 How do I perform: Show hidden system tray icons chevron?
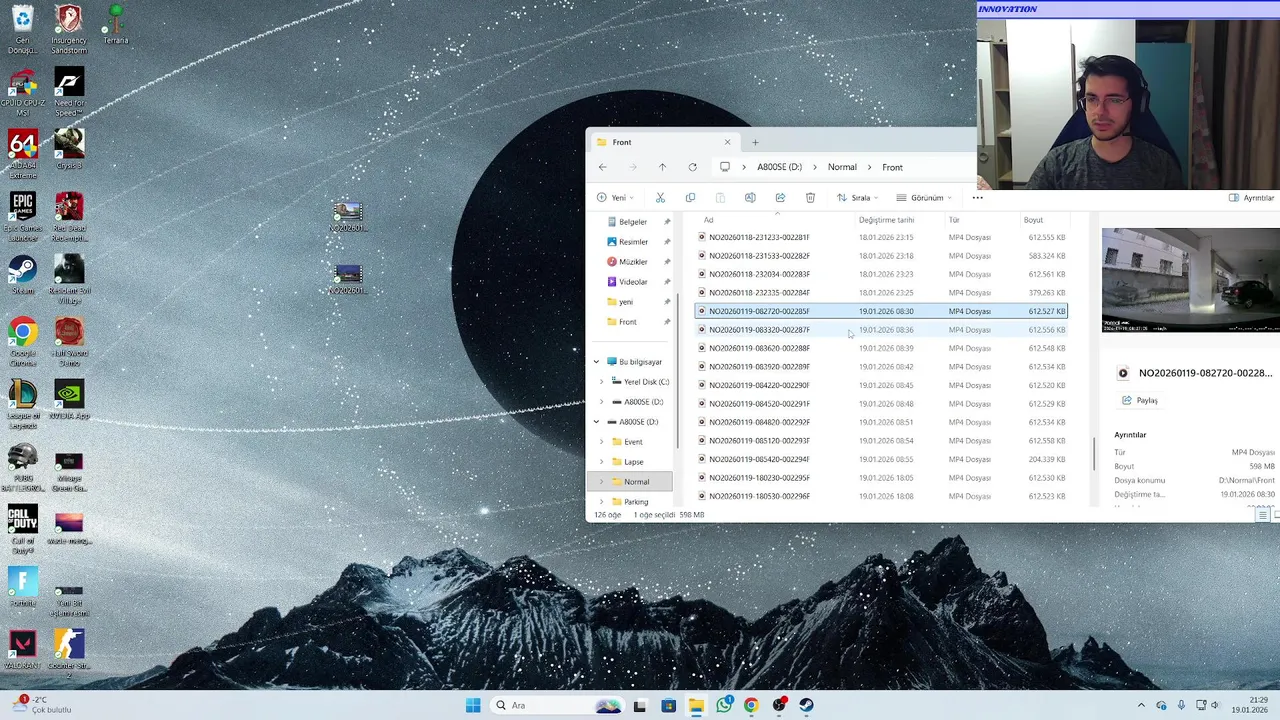[x=1141, y=705]
